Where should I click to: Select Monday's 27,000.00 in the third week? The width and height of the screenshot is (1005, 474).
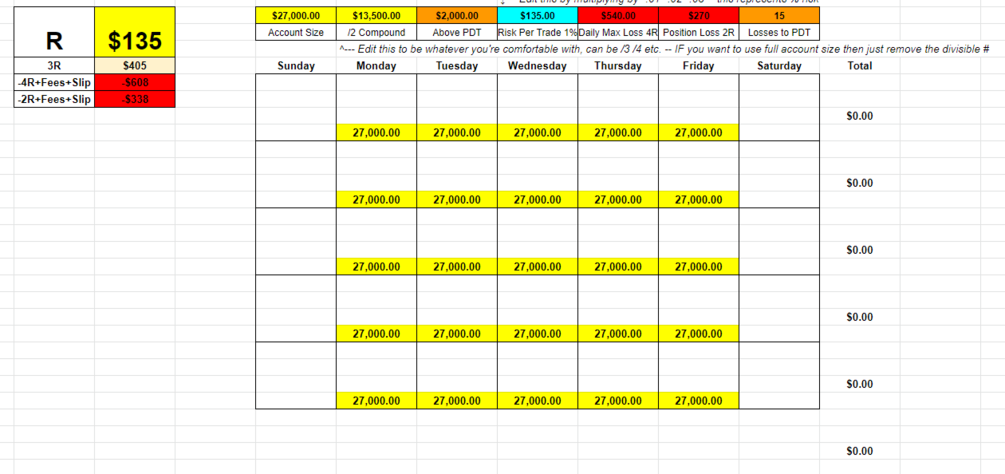click(x=376, y=266)
